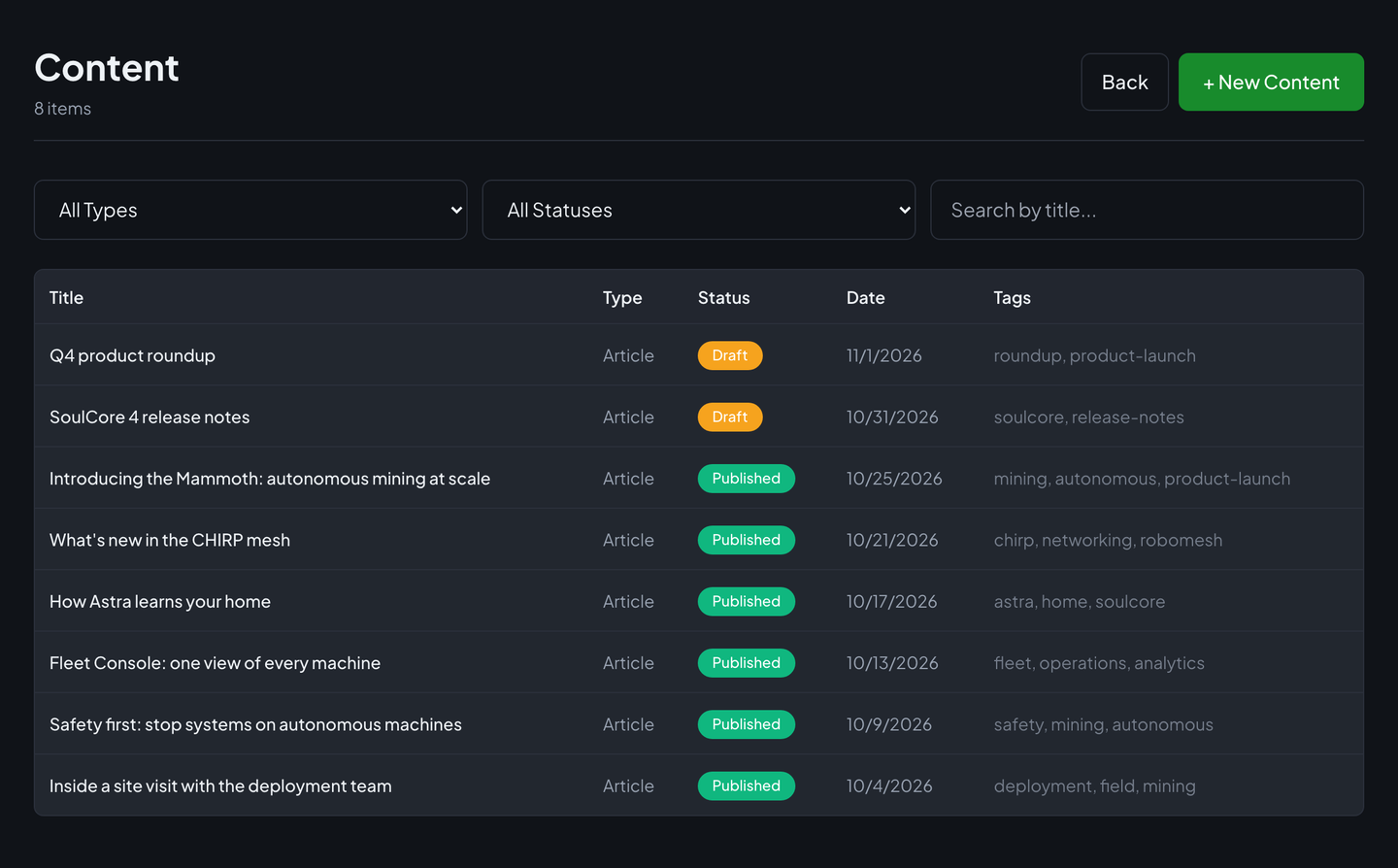
Task: Click the date 10/4/2026
Action: click(x=889, y=785)
